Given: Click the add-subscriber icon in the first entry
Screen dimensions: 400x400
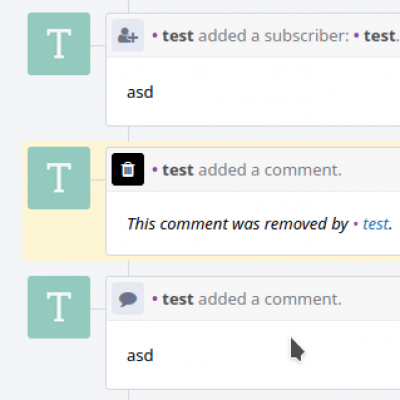Looking at the screenshot, I should [128, 35].
